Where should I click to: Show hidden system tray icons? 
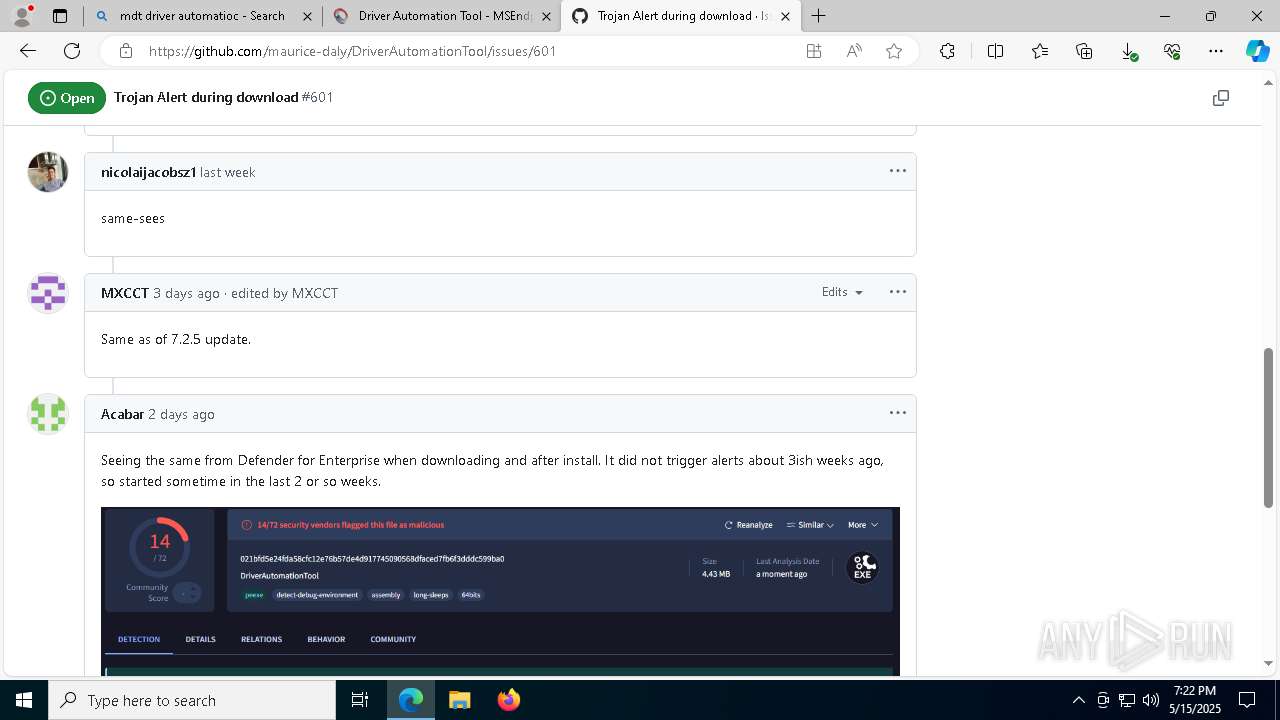coord(1078,700)
